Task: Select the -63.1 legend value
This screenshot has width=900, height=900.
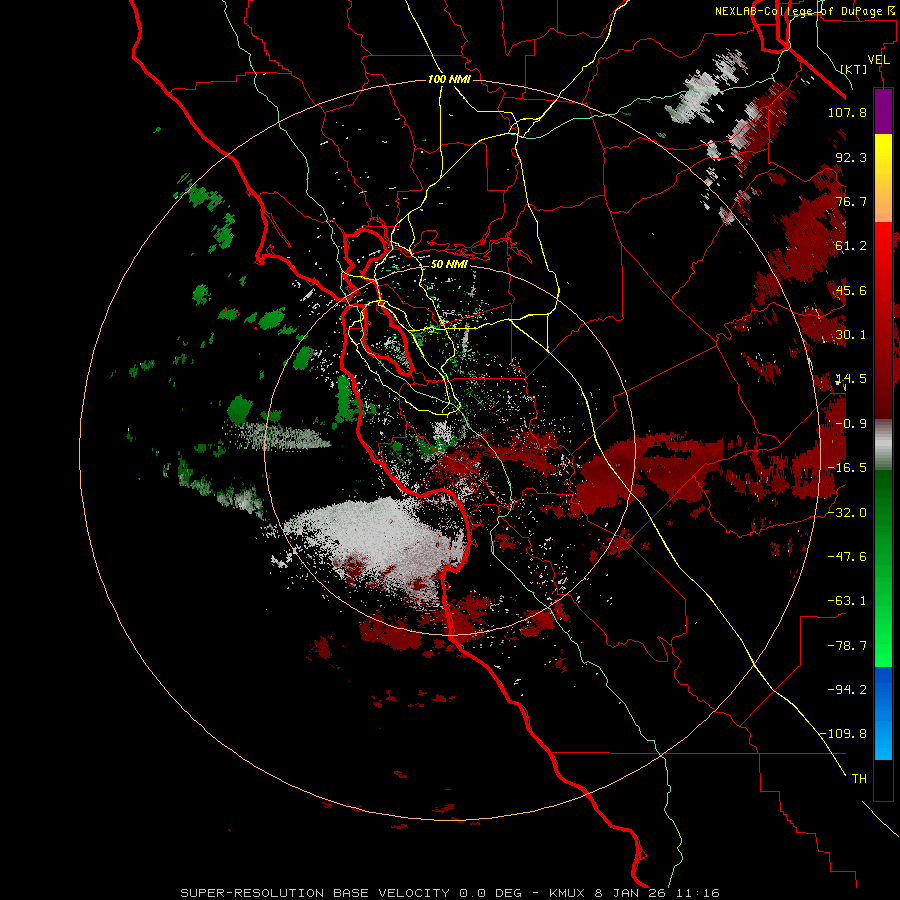Action: [x=847, y=601]
